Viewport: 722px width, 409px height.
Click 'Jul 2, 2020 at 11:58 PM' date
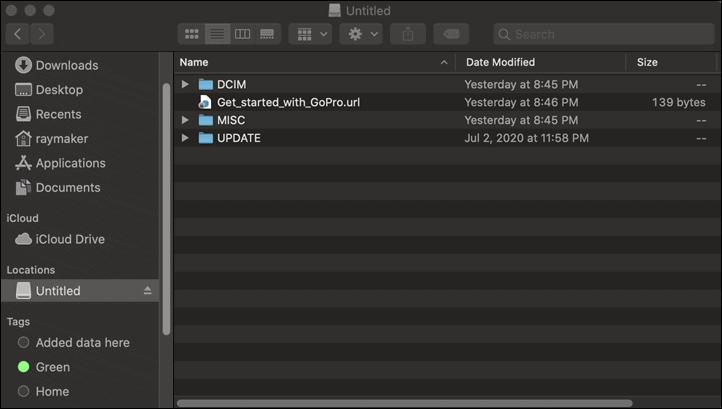tap(526, 138)
